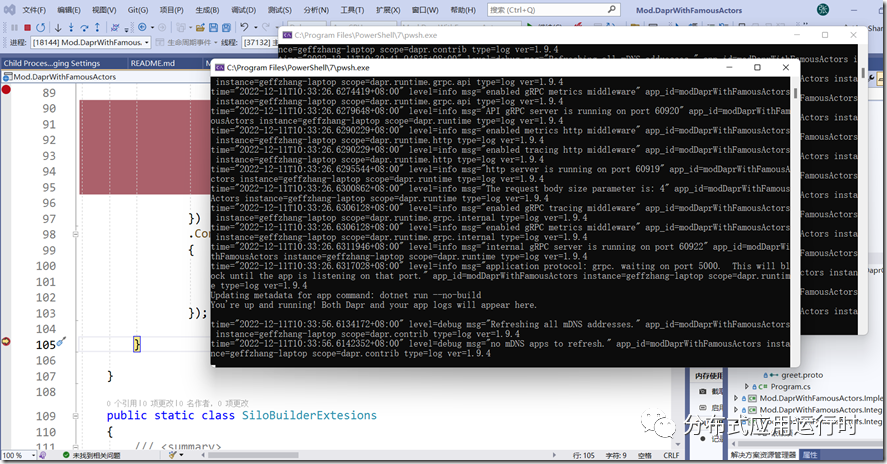Open the Tools (工具) menu
This screenshot has width=887, height=464.
pyautogui.click(x=352, y=10)
